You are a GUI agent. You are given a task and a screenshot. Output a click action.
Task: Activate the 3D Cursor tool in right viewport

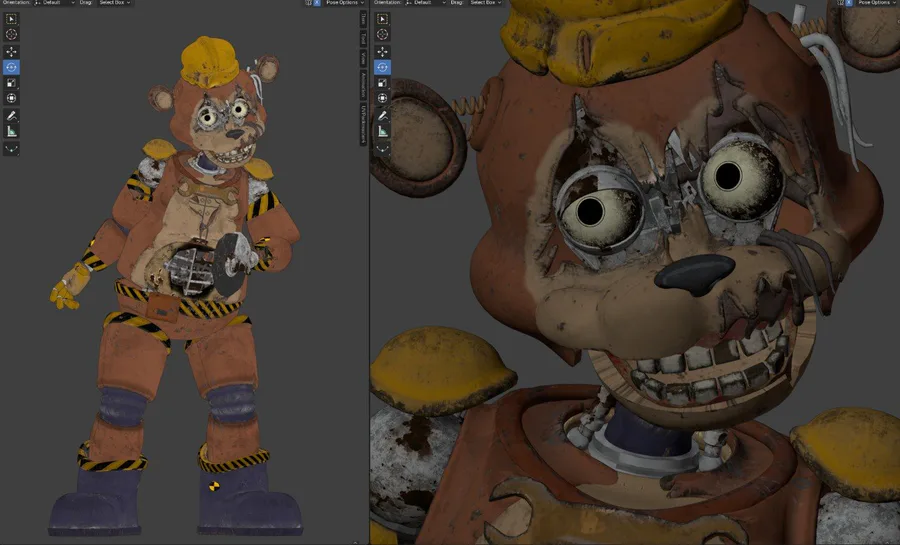(382, 34)
